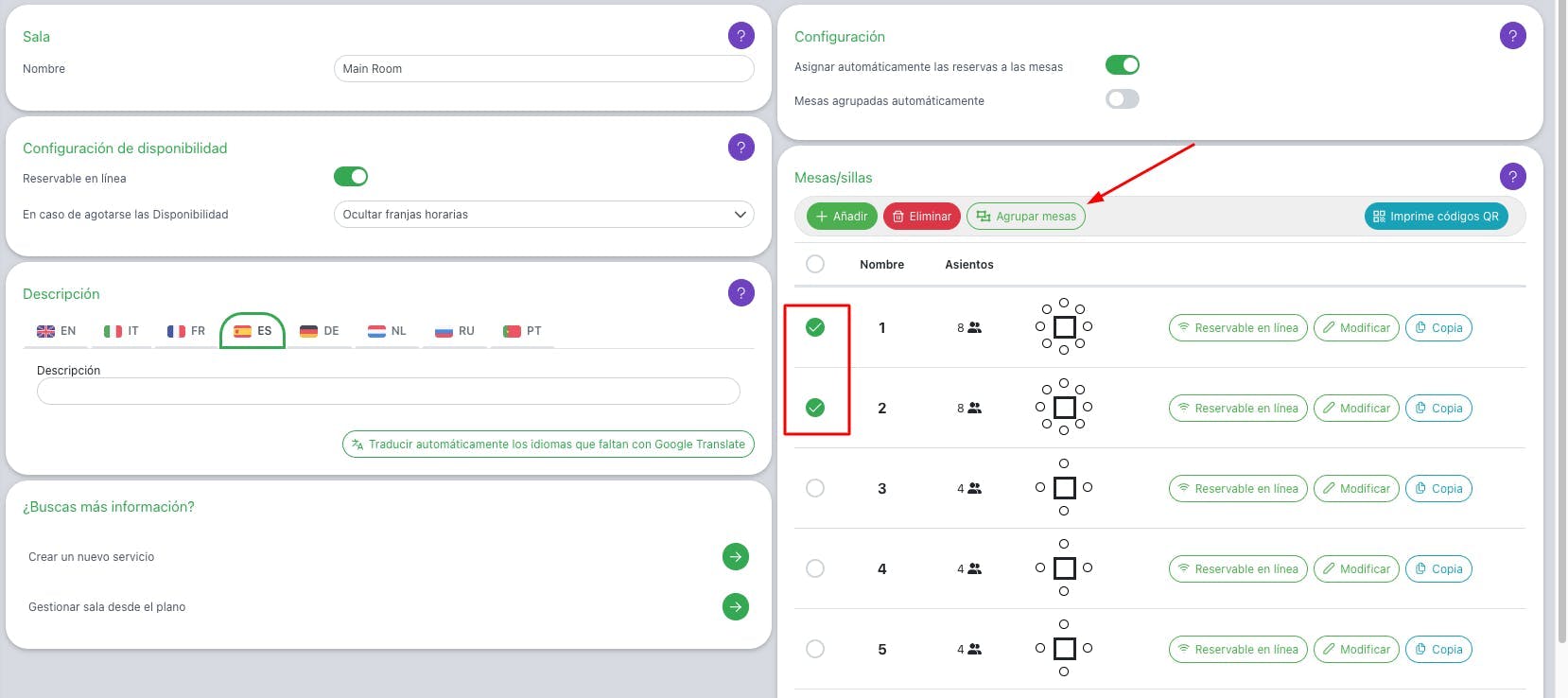Click arrow for Gestionar sala desde el plano
Image resolution: width=1568 pixels, height=698 pixels.
(736, 606)
